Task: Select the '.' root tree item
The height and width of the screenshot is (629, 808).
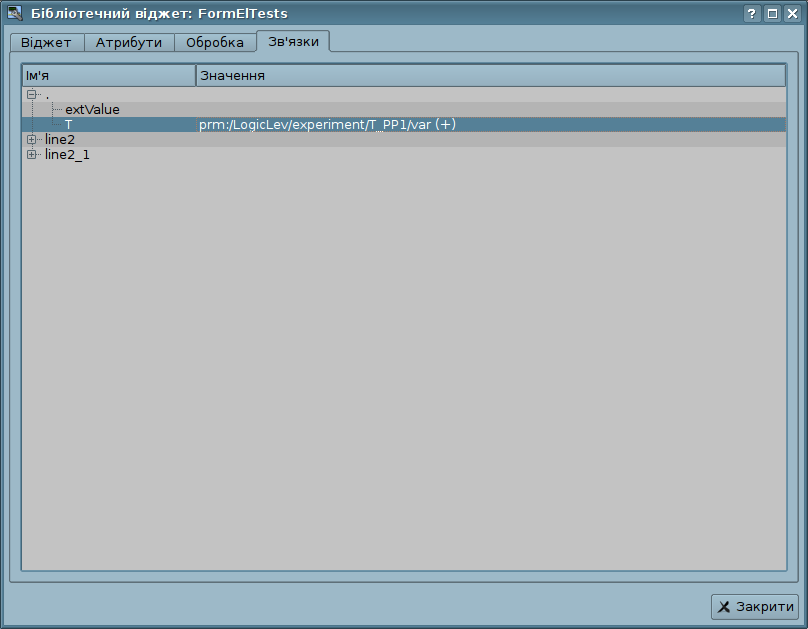Action: point(47,94)
